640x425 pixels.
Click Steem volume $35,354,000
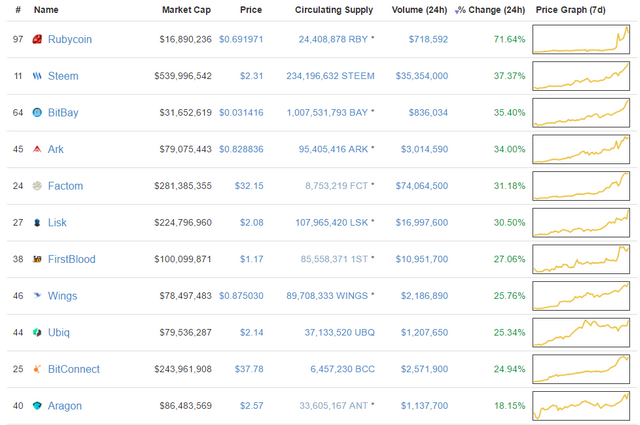[x=422, y=76]
